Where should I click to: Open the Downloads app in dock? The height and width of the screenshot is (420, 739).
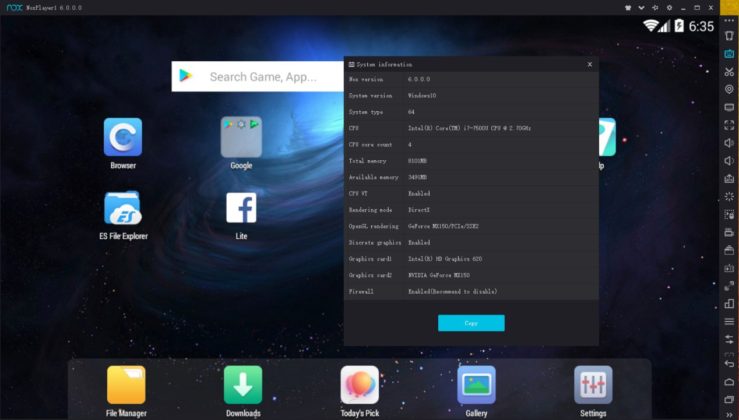[x=243, y=385]
